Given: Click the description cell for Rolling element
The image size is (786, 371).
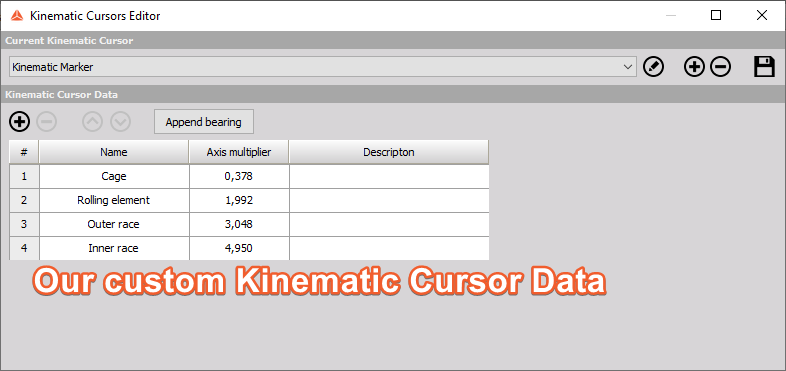Looking at the screenshot, I should coord(389,201).
